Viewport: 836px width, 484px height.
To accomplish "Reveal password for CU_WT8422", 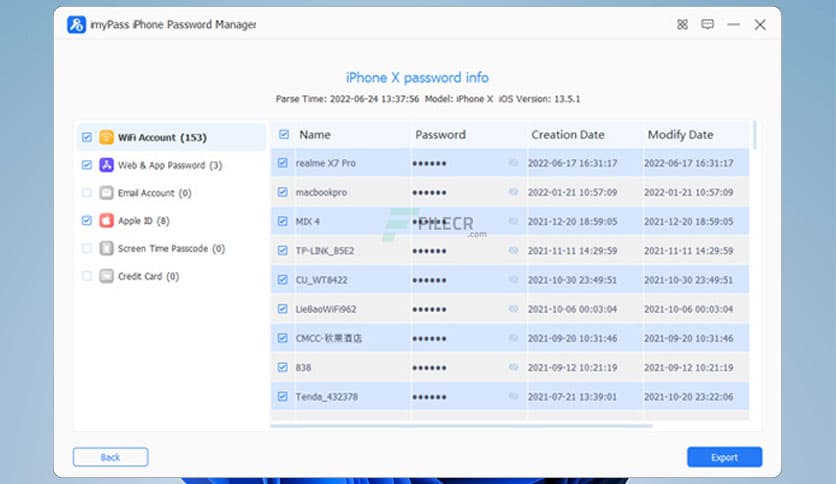I will [513, 280].
